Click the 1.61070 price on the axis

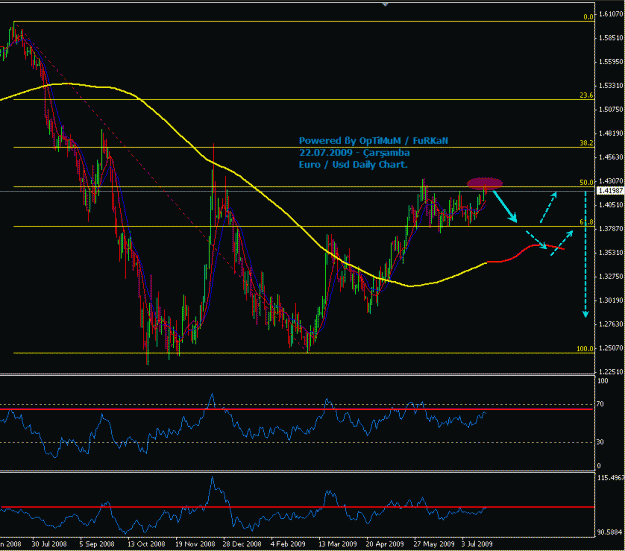coord(611,14)
